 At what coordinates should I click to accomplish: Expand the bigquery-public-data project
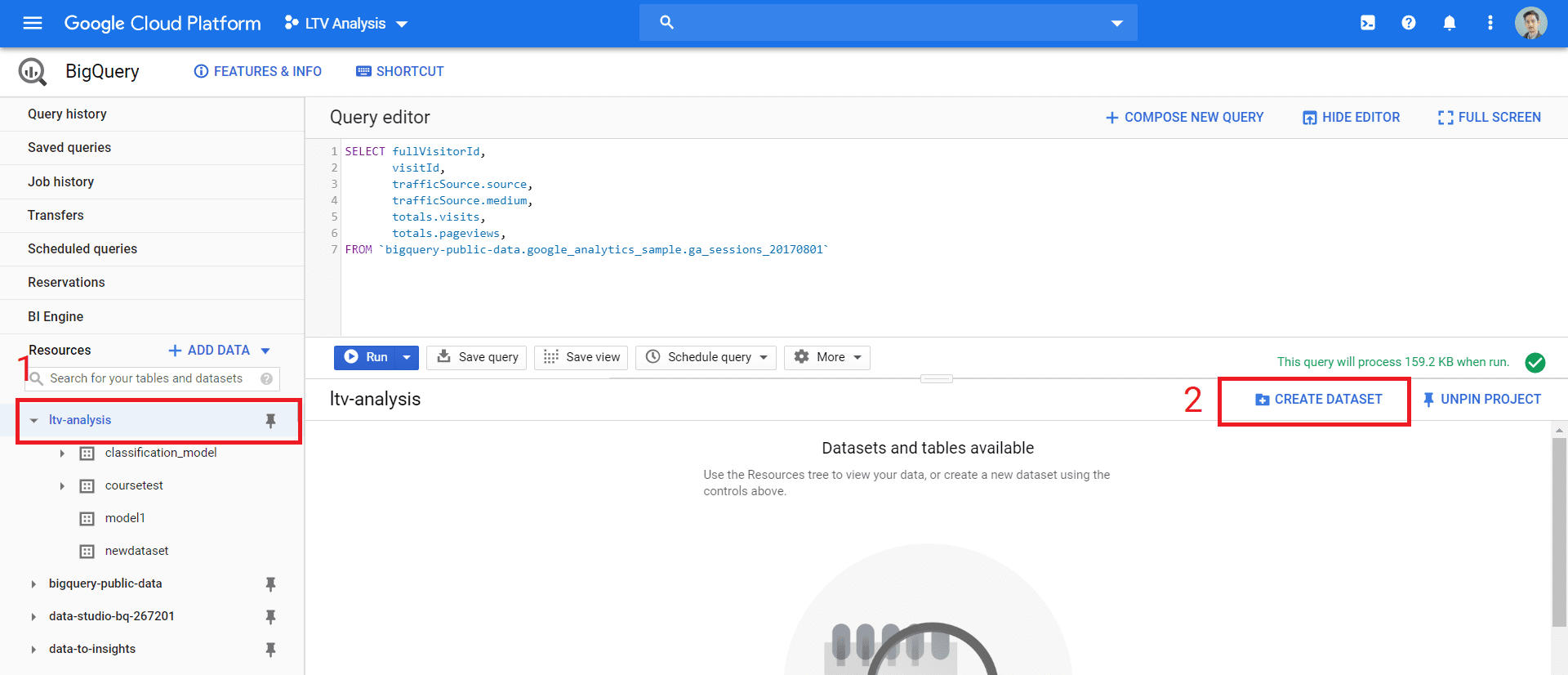pos(33,583)
